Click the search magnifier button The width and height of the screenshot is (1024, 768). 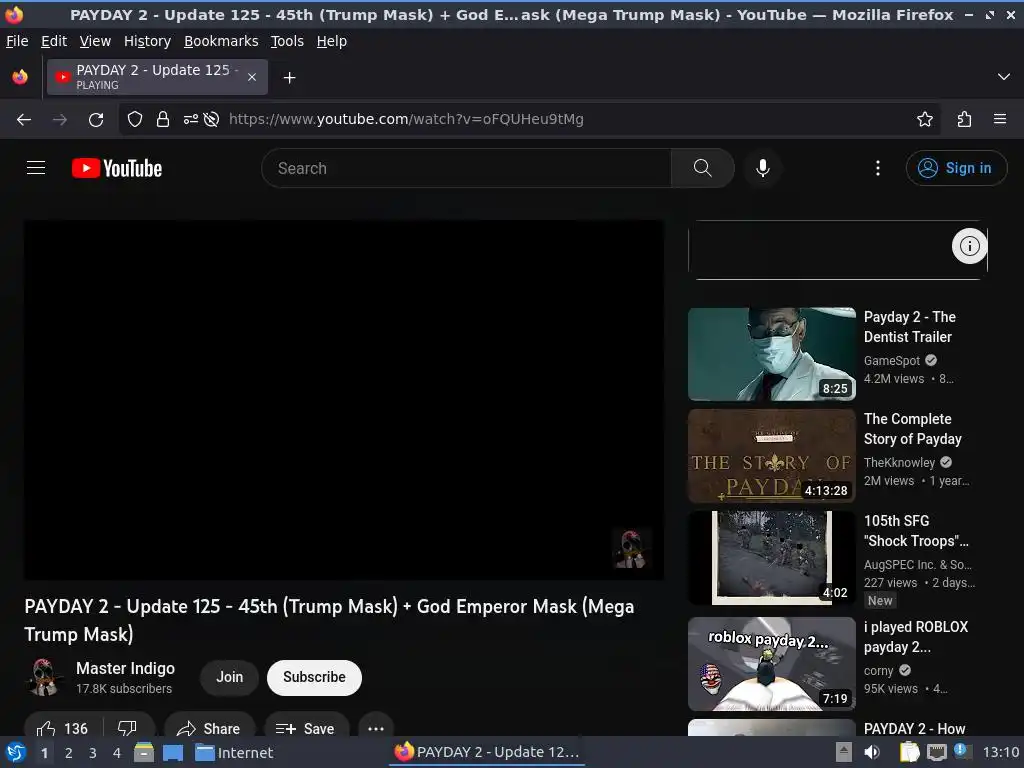(702, 168)
